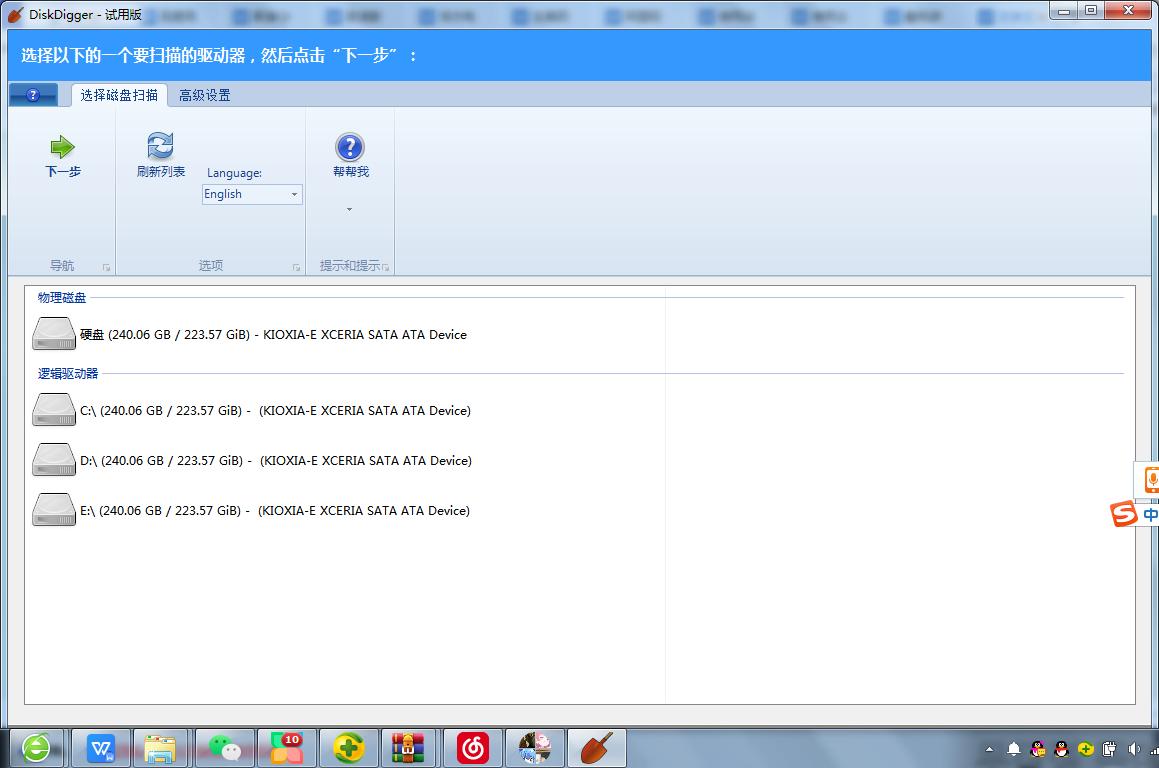Image resolution: width=1159 pixels, height=768 pixels.
Task: Expand the arrow below the 帮帮我 button
Action: pos(349,210)
